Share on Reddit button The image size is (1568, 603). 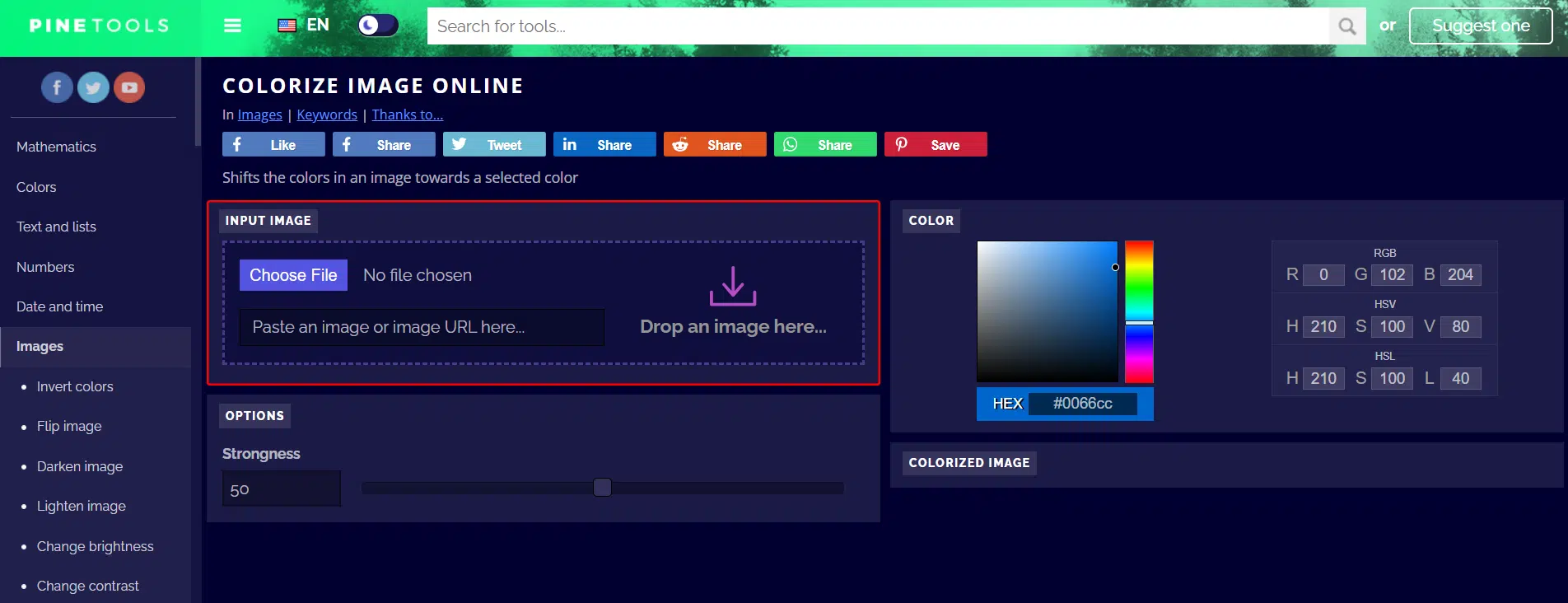pyautogui.click(x=714, y=145)
